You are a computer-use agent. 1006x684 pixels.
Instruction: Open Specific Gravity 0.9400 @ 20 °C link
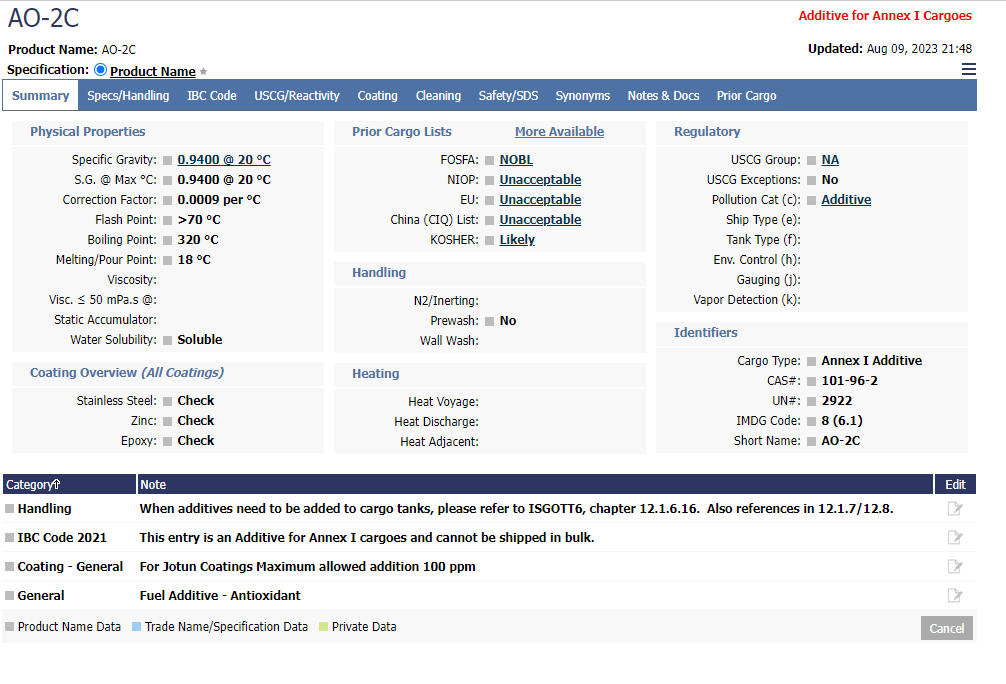[224, 160]
